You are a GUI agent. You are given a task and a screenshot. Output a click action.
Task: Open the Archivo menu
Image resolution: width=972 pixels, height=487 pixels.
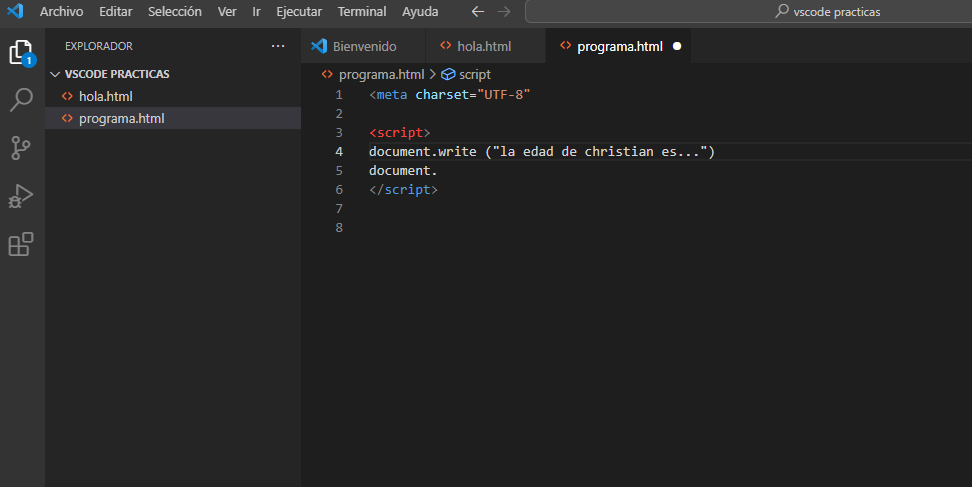61,12
